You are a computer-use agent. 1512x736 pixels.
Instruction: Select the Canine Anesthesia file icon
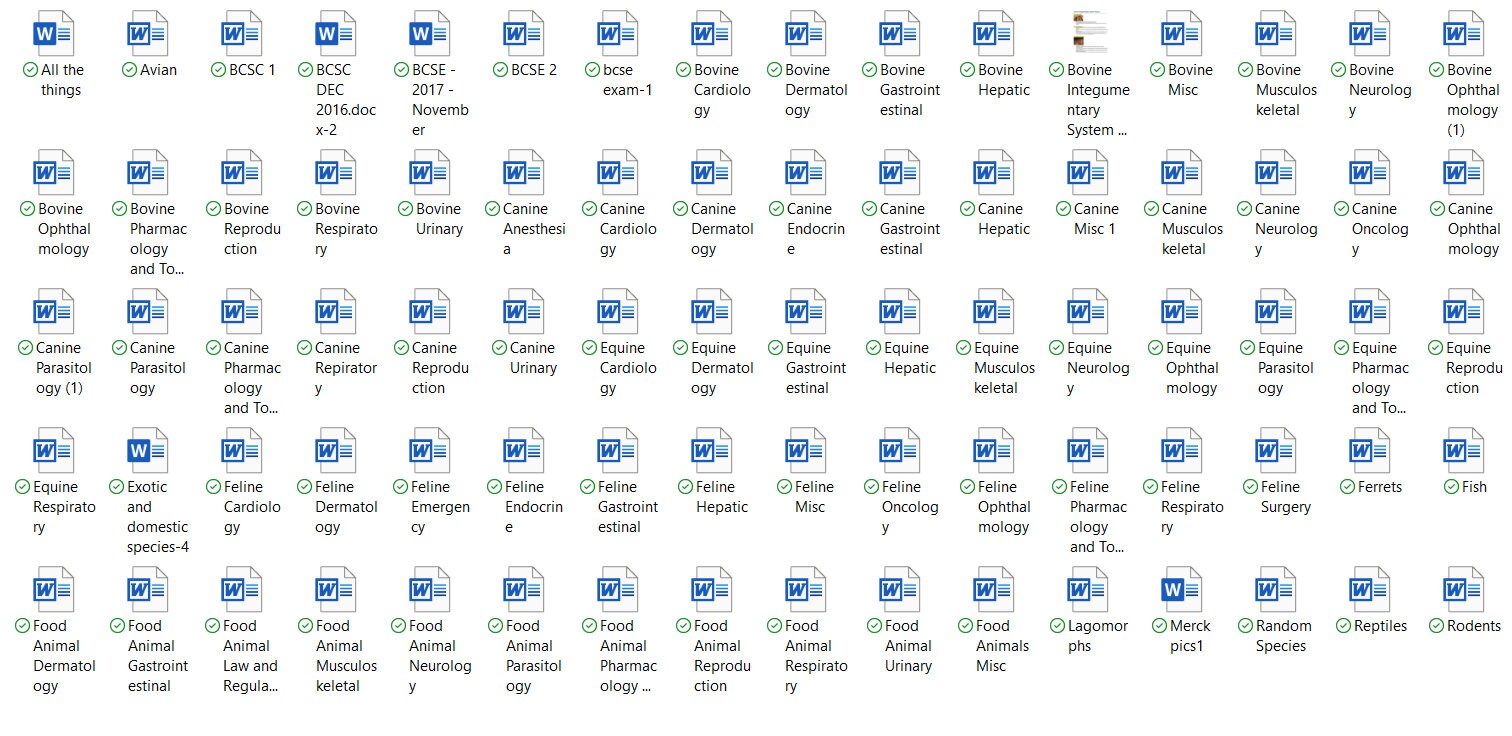(x=524, y=172)
